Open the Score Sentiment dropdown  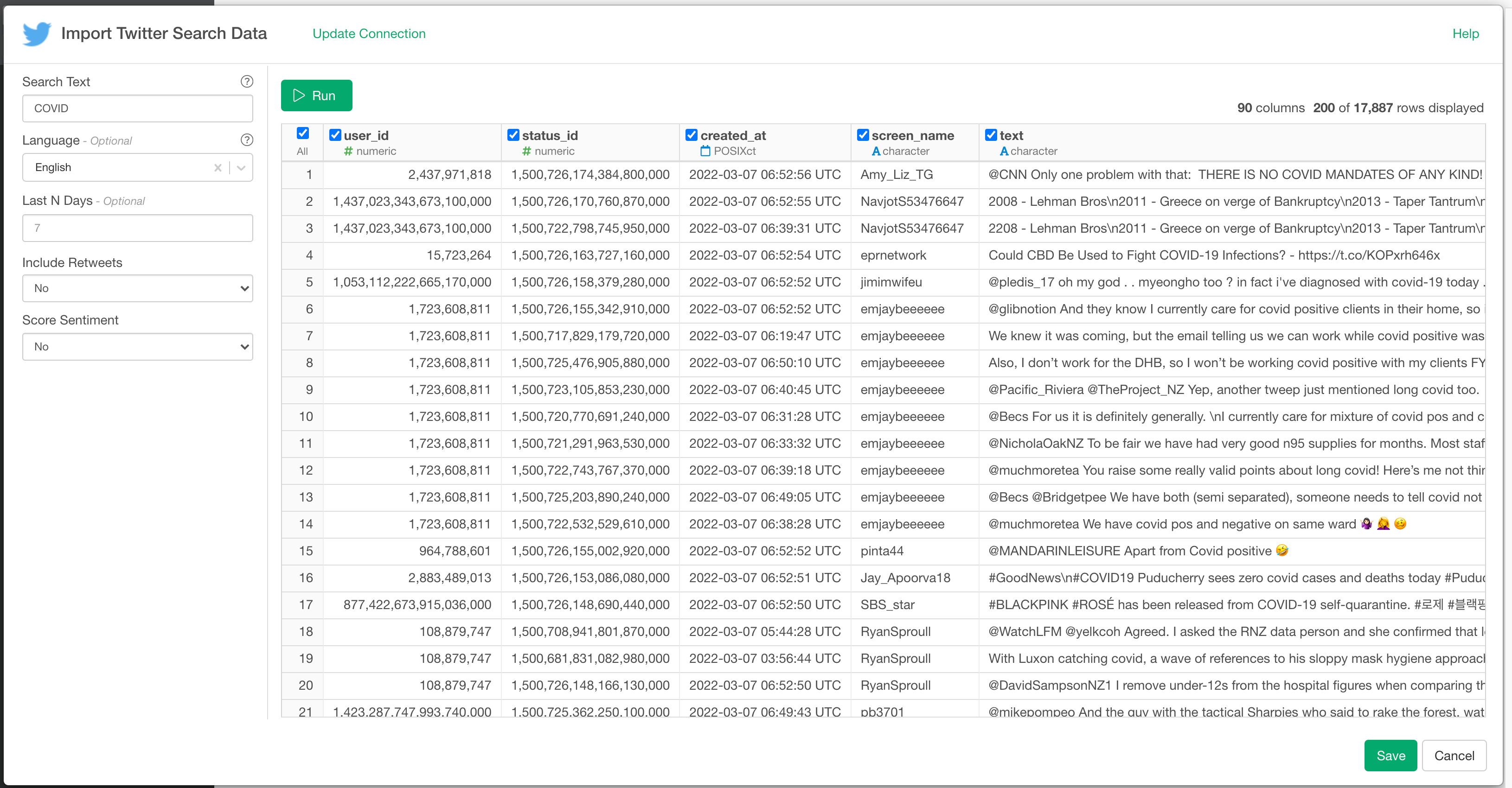coord(137,347)
